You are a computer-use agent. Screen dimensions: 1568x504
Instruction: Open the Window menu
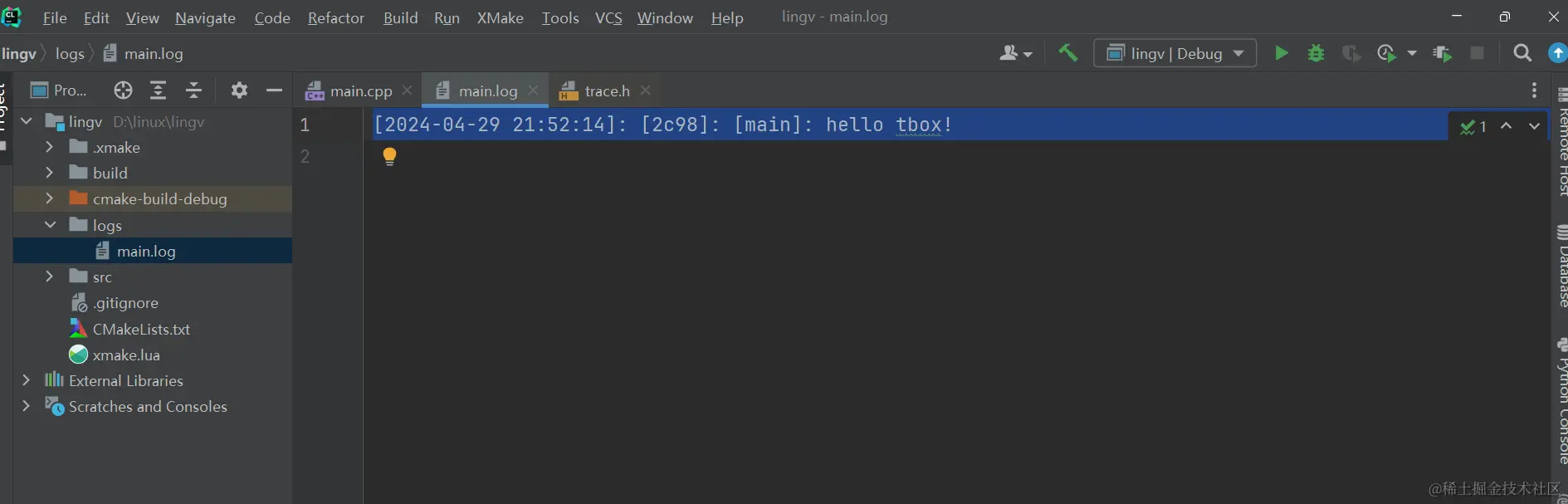click(665, 17)
